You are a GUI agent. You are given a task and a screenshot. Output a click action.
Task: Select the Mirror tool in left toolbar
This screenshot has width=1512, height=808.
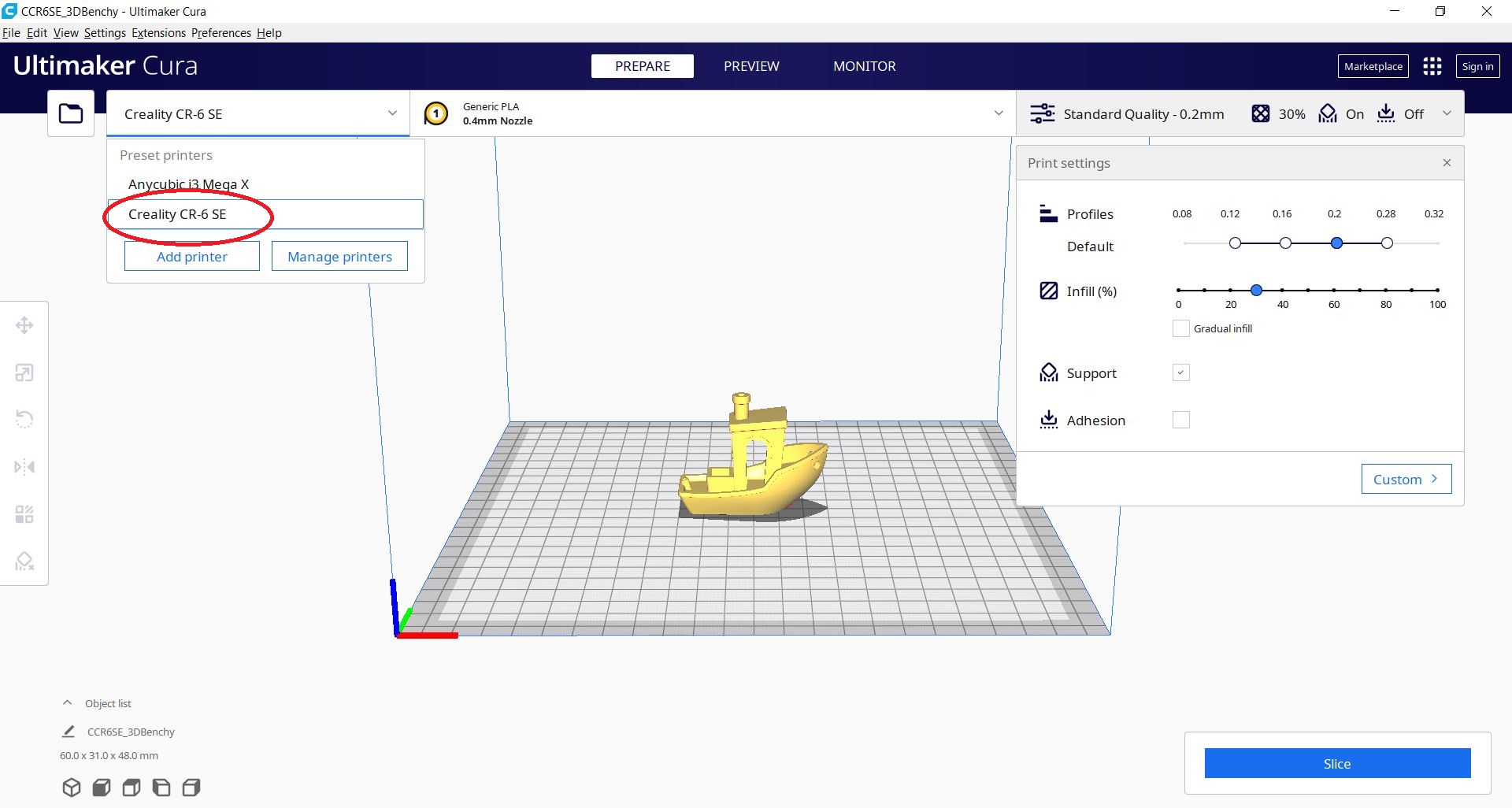point(24,467)
